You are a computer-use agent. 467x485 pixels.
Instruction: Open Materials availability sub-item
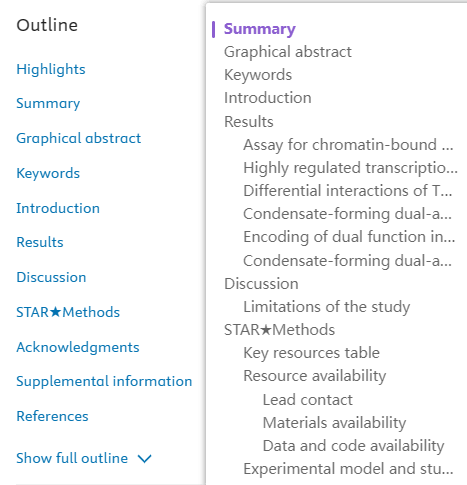(x=334, y=423)
